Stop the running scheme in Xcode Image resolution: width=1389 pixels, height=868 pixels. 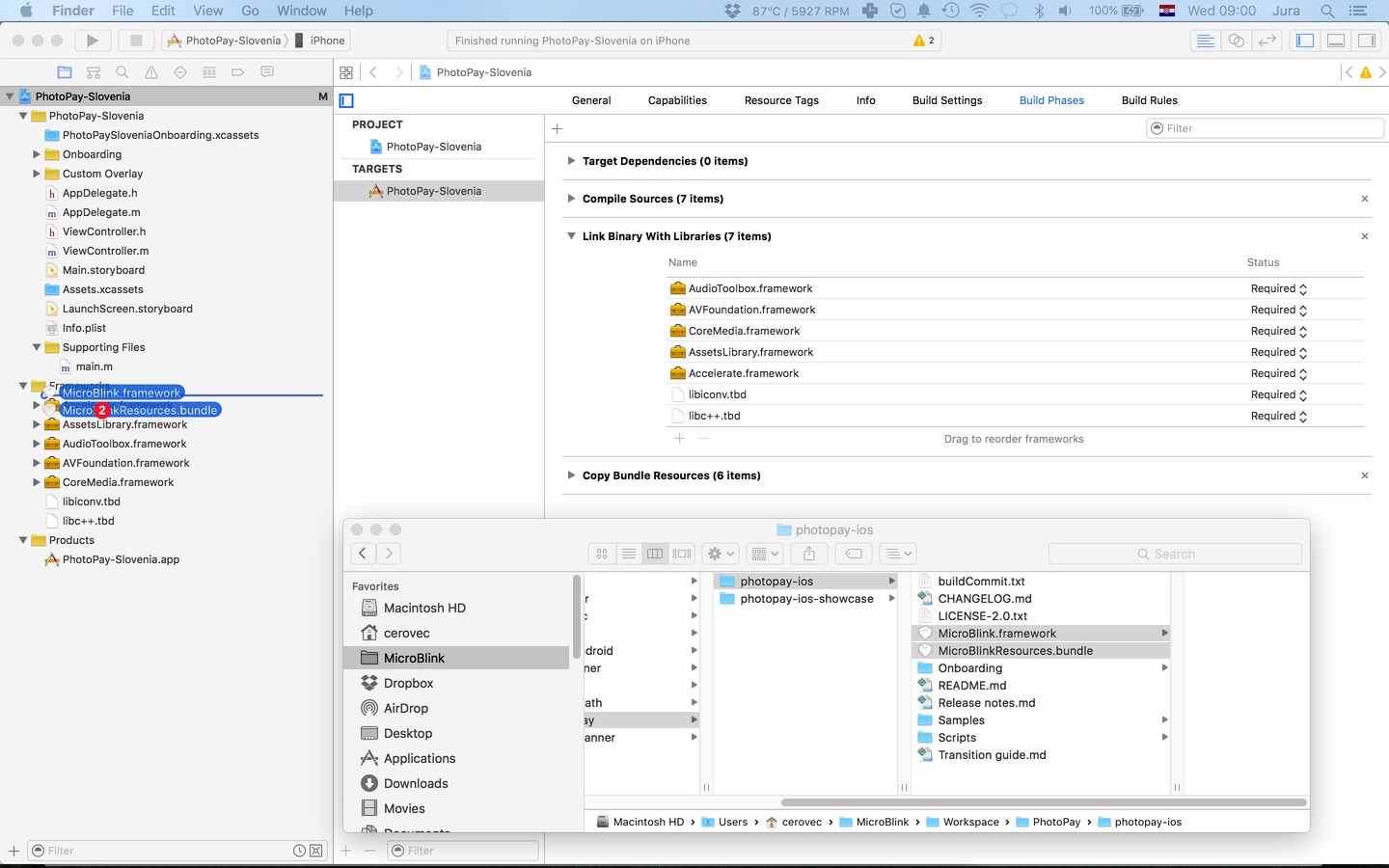136,41
